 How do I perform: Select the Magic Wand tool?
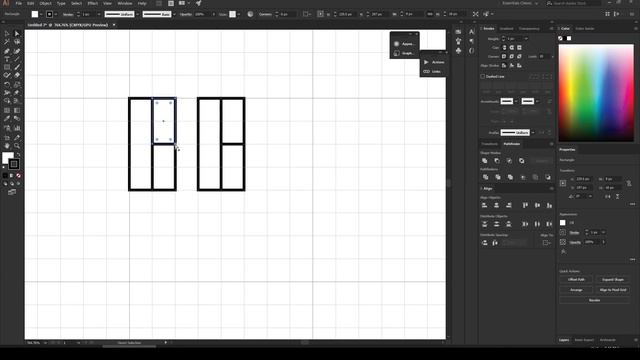(7, 42)
